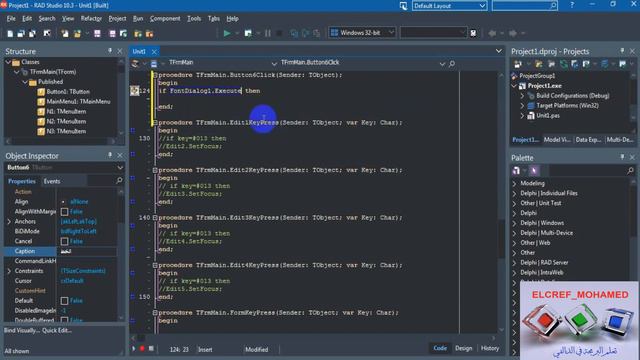Select Button1: TButton in Structure tree
640x360 pixels.
[x=68, y=91]
